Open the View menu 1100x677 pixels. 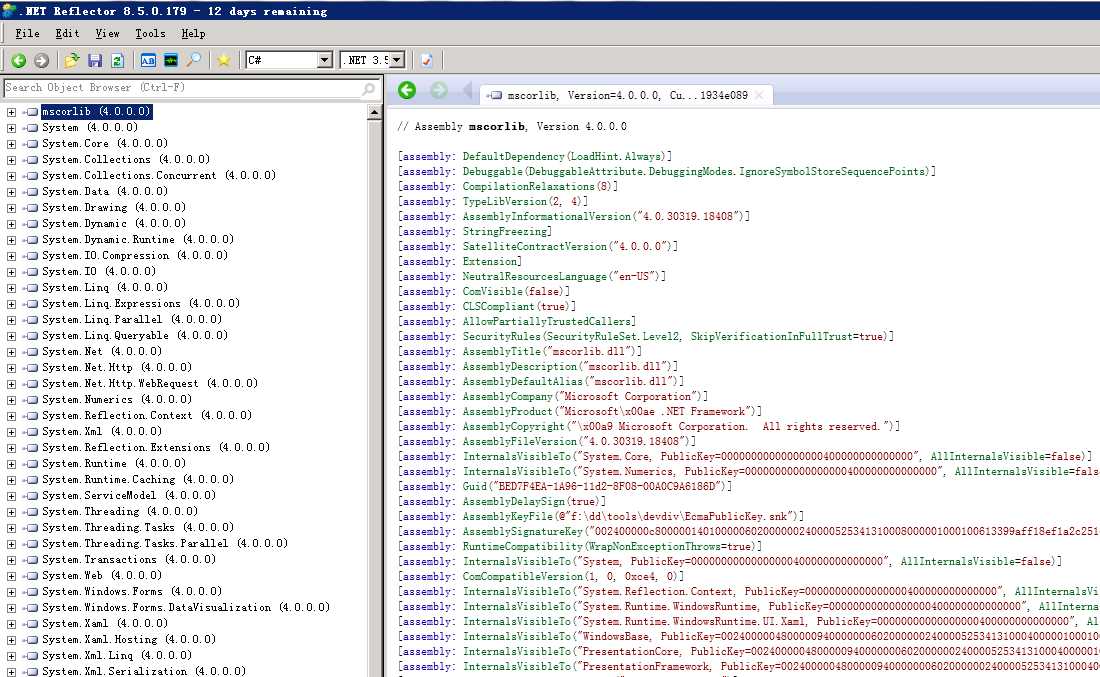click(x=107, y=34)
